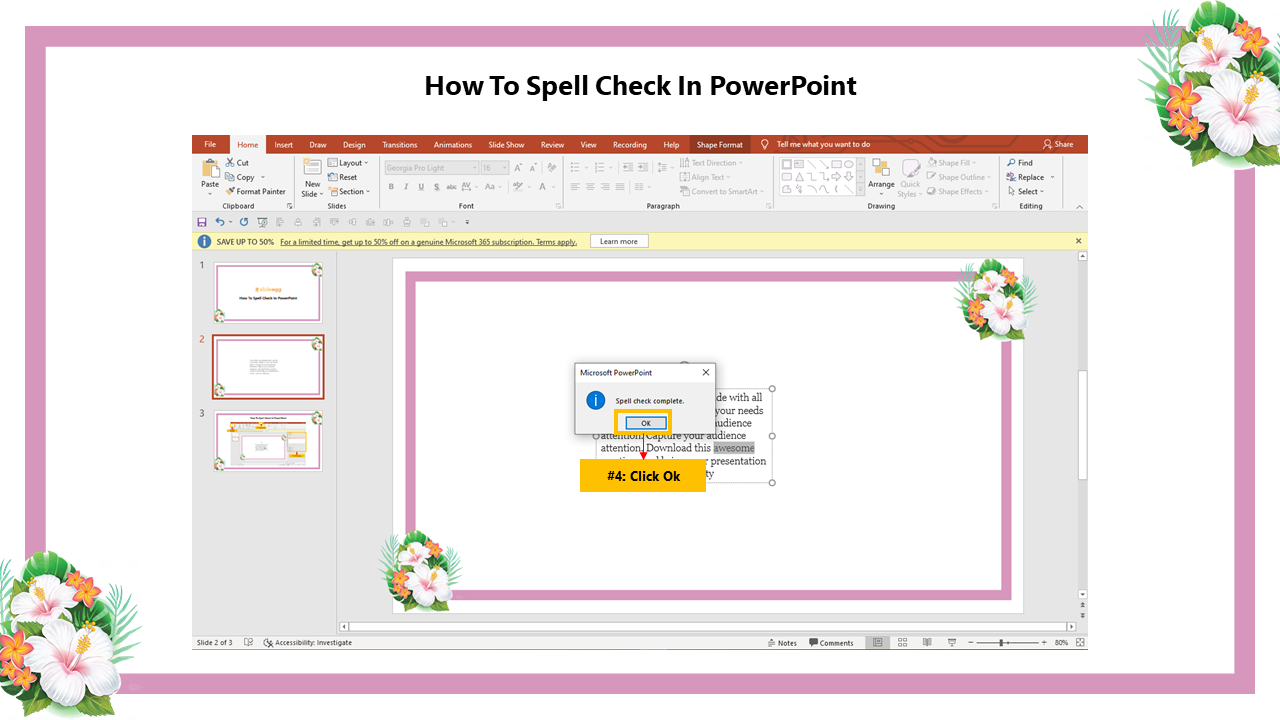Open the Georgia Pro Light font dropdown
The image size is (1280, 720).
click(475, 168)
